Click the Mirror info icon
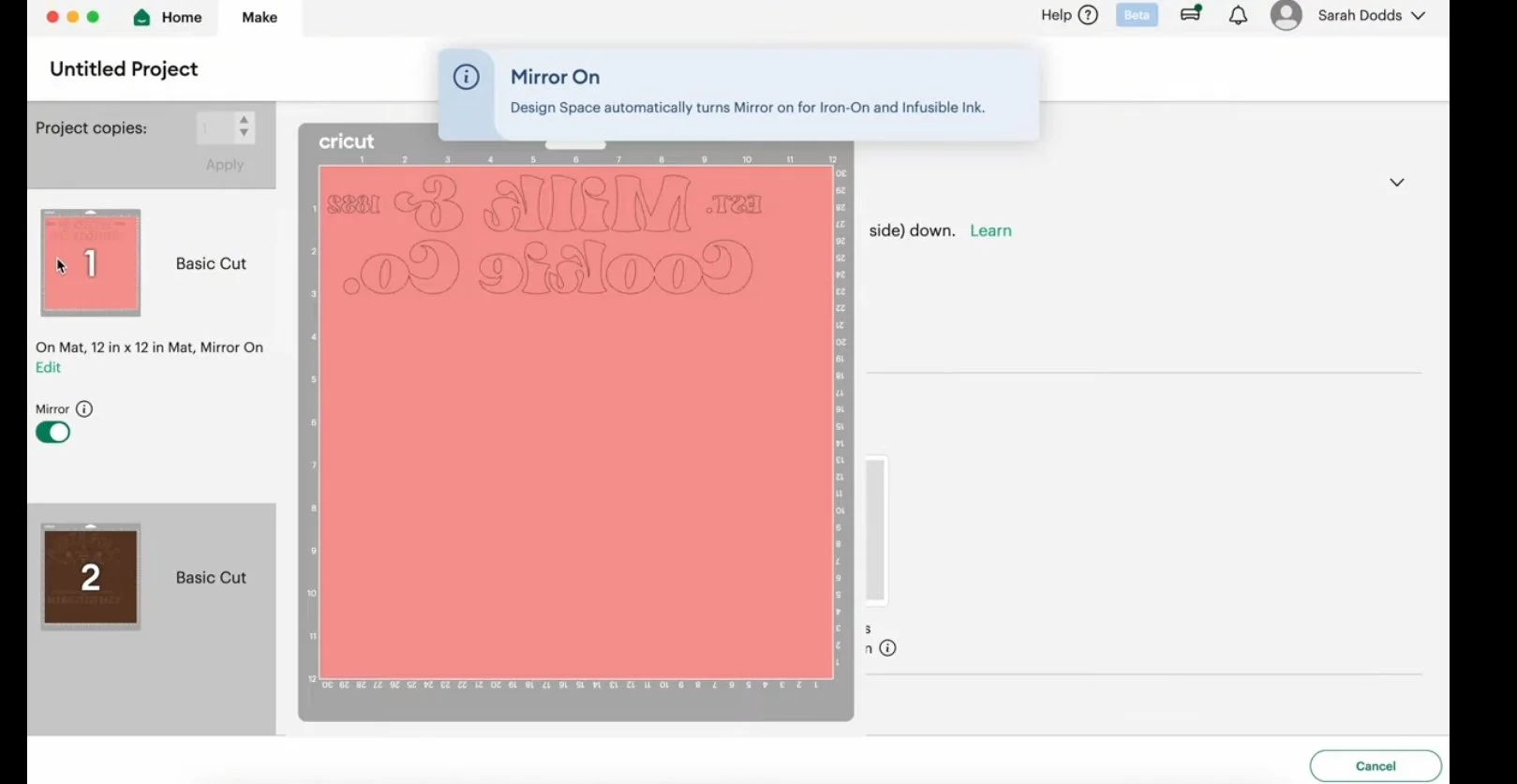1517x784 pixels. tap(84, 409)
